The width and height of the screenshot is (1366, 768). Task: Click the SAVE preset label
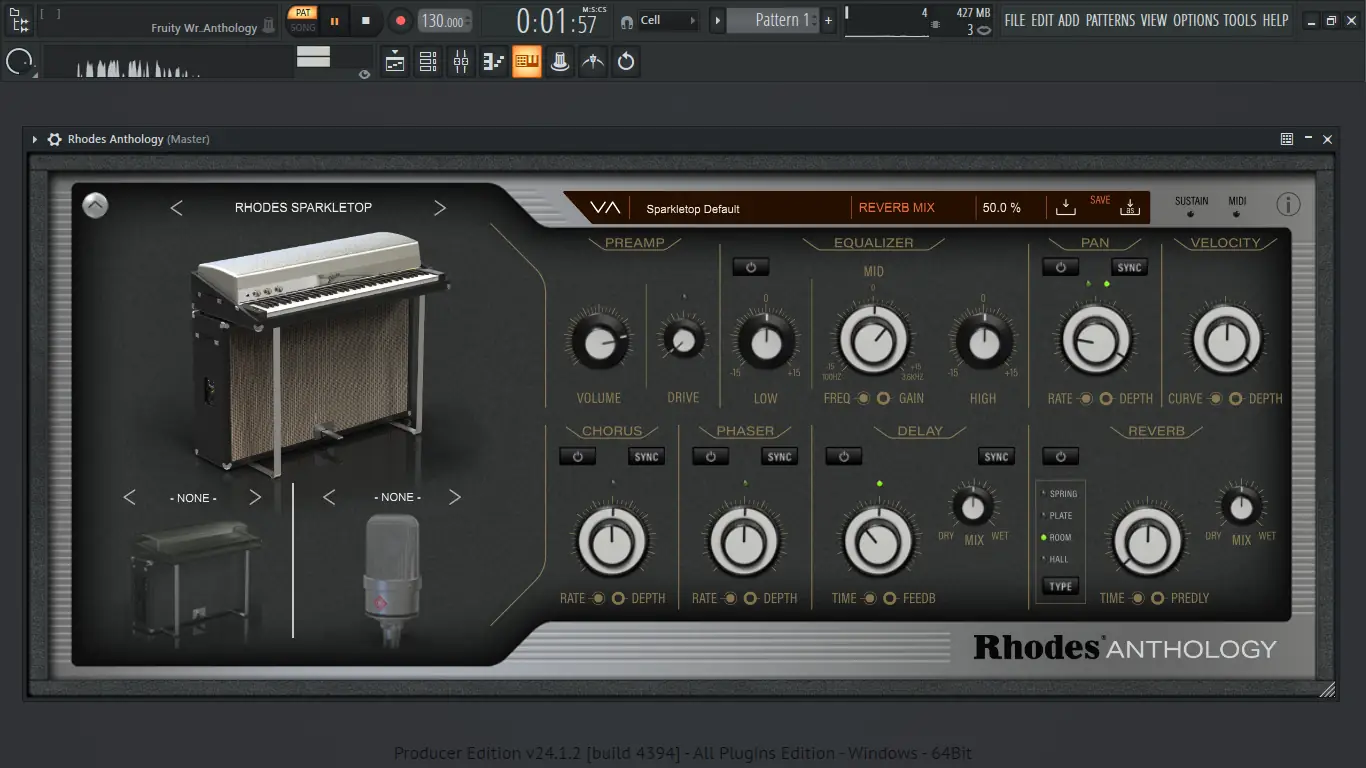coord(1100,200)
